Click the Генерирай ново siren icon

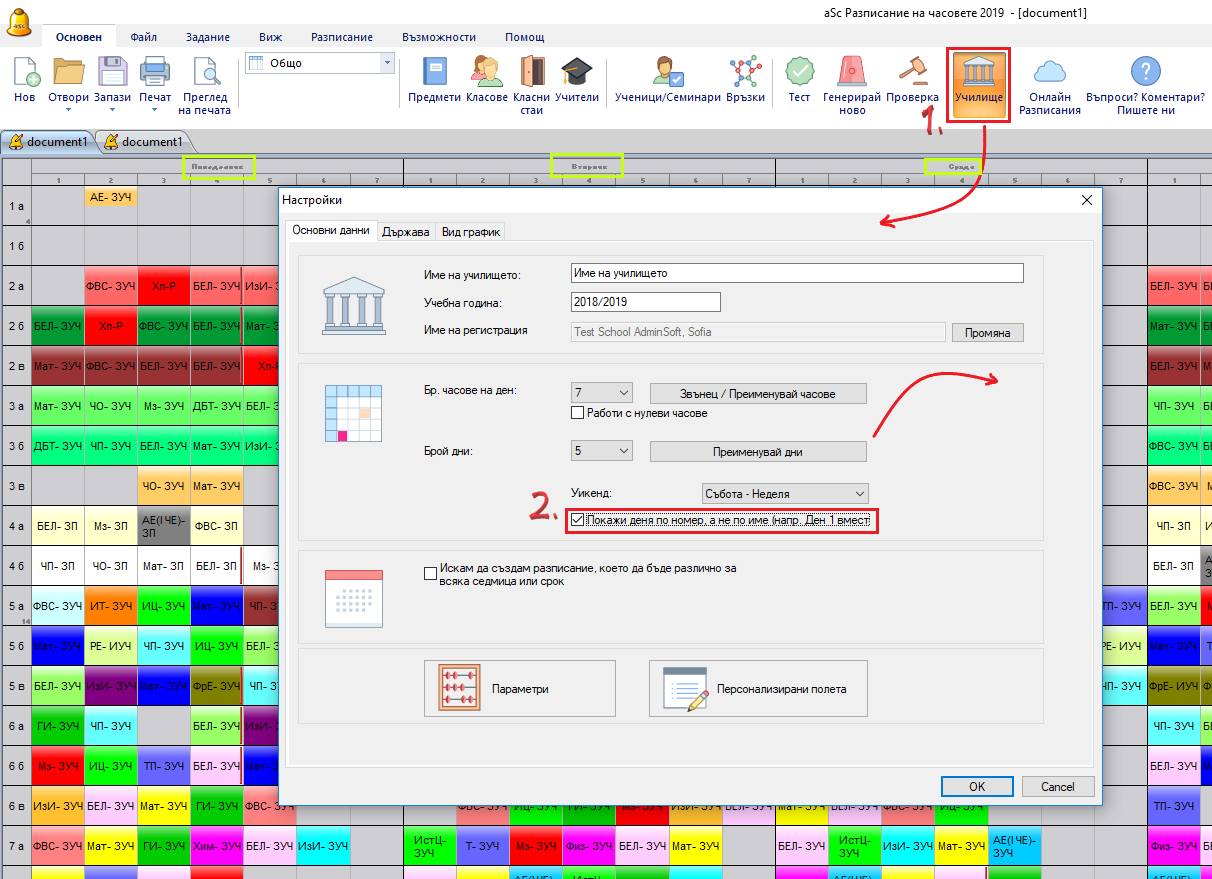tap(851, 73)
